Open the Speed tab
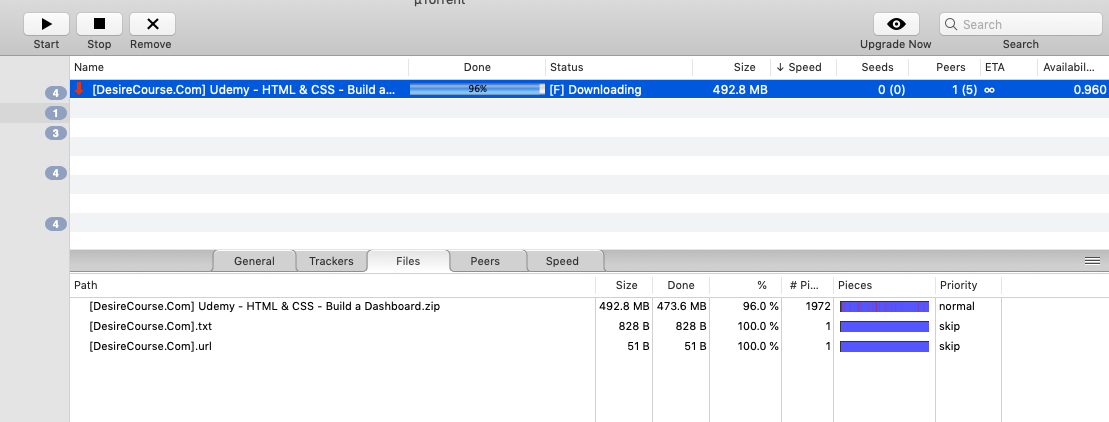 point(562,261)
